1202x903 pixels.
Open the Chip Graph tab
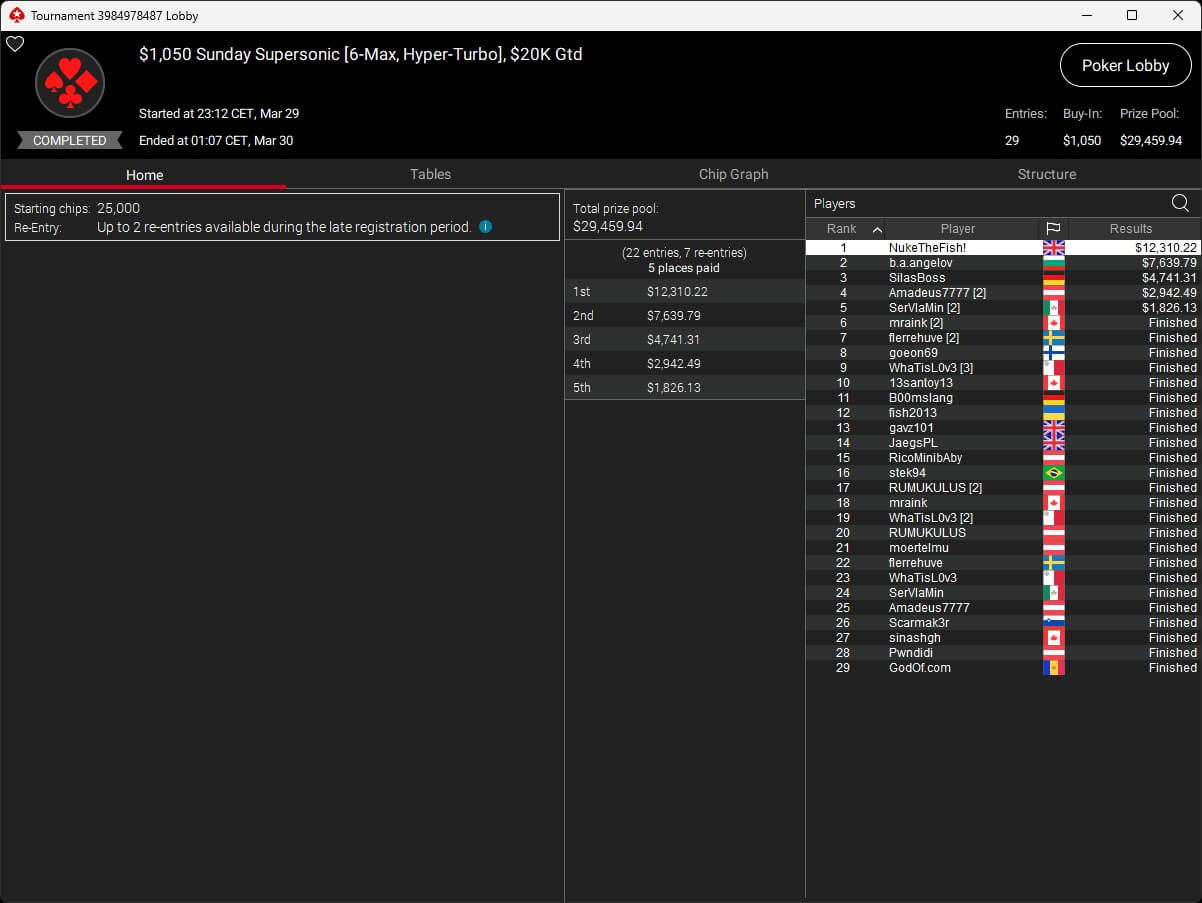click(733, 174)
